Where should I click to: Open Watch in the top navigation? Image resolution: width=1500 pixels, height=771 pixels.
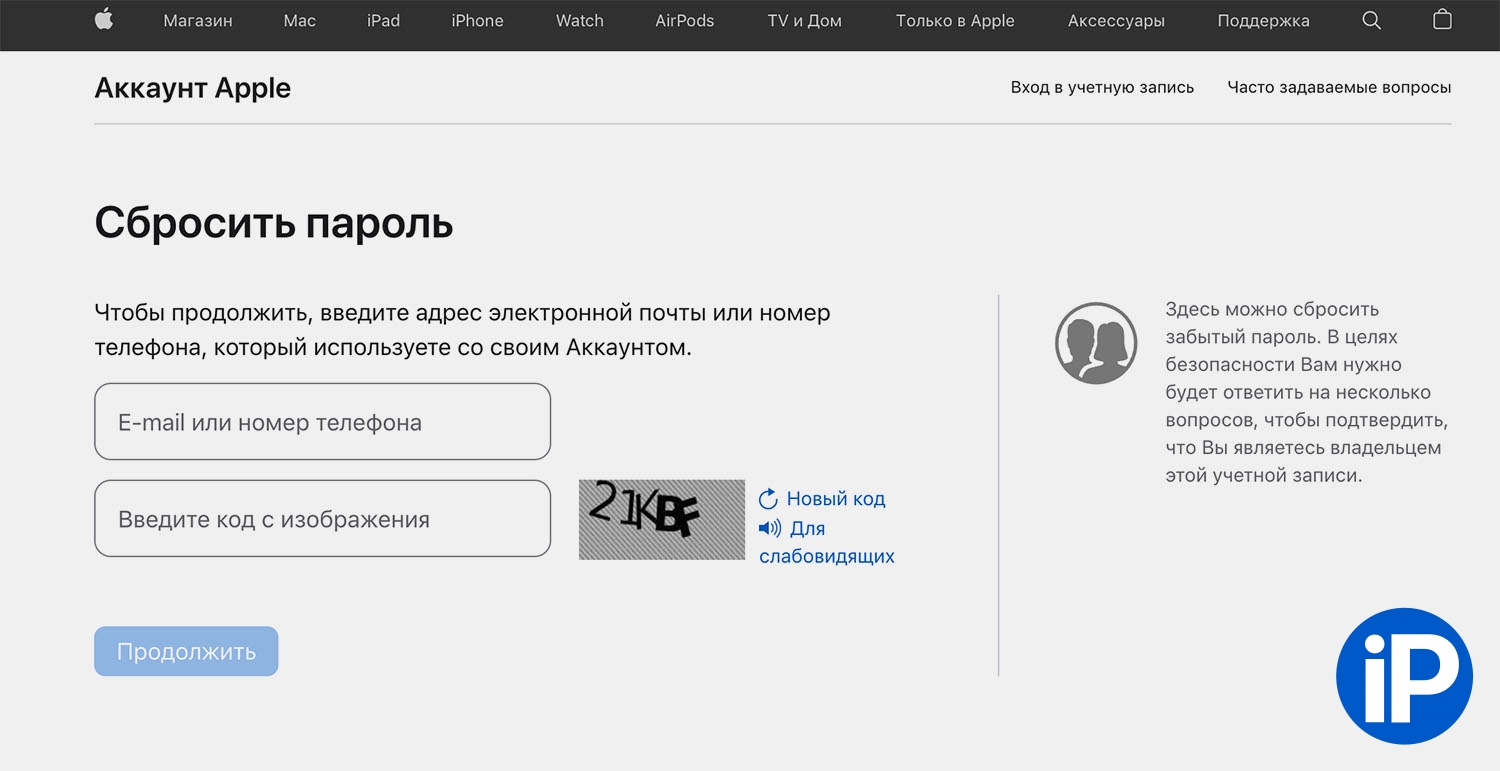tap(579, 20)
